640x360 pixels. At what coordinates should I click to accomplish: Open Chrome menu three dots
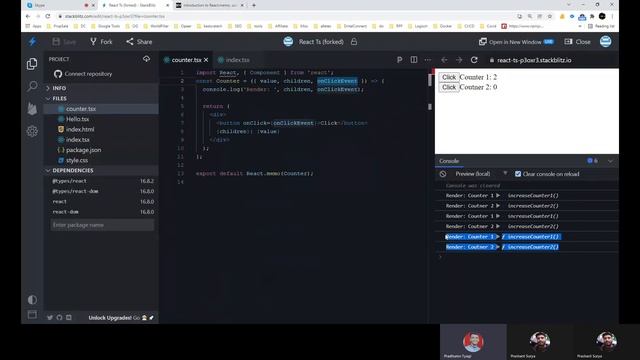coord(612,16)
